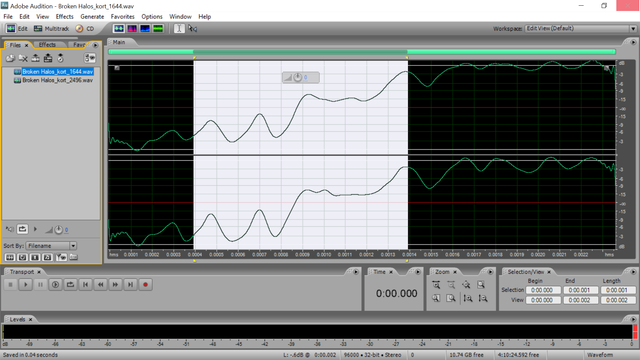Toggle Show Loop Files filter
This screenshot has height=360, width=640.
tap(22, 258)
